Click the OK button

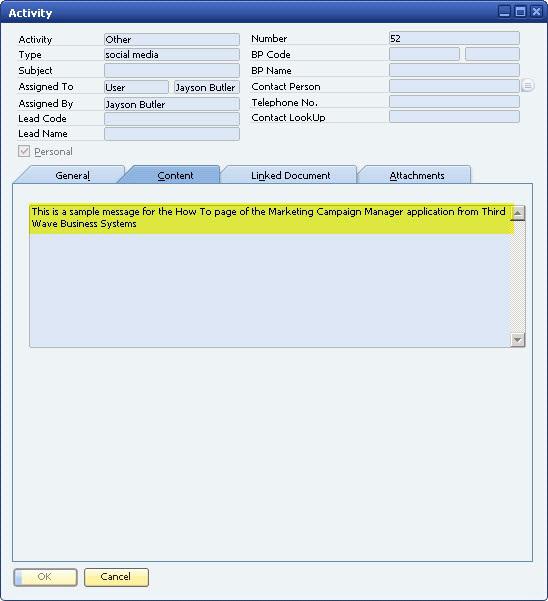coord(45,577)
